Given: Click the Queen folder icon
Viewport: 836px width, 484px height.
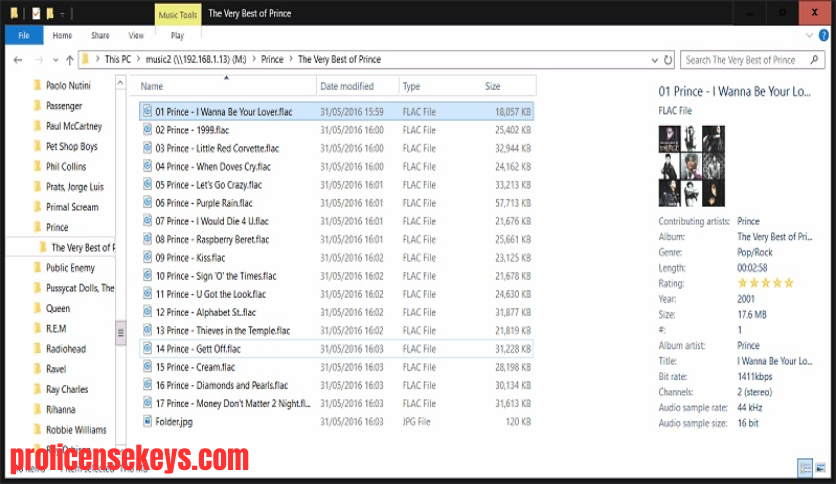Looking at the screenshot, I should (37, 308).
